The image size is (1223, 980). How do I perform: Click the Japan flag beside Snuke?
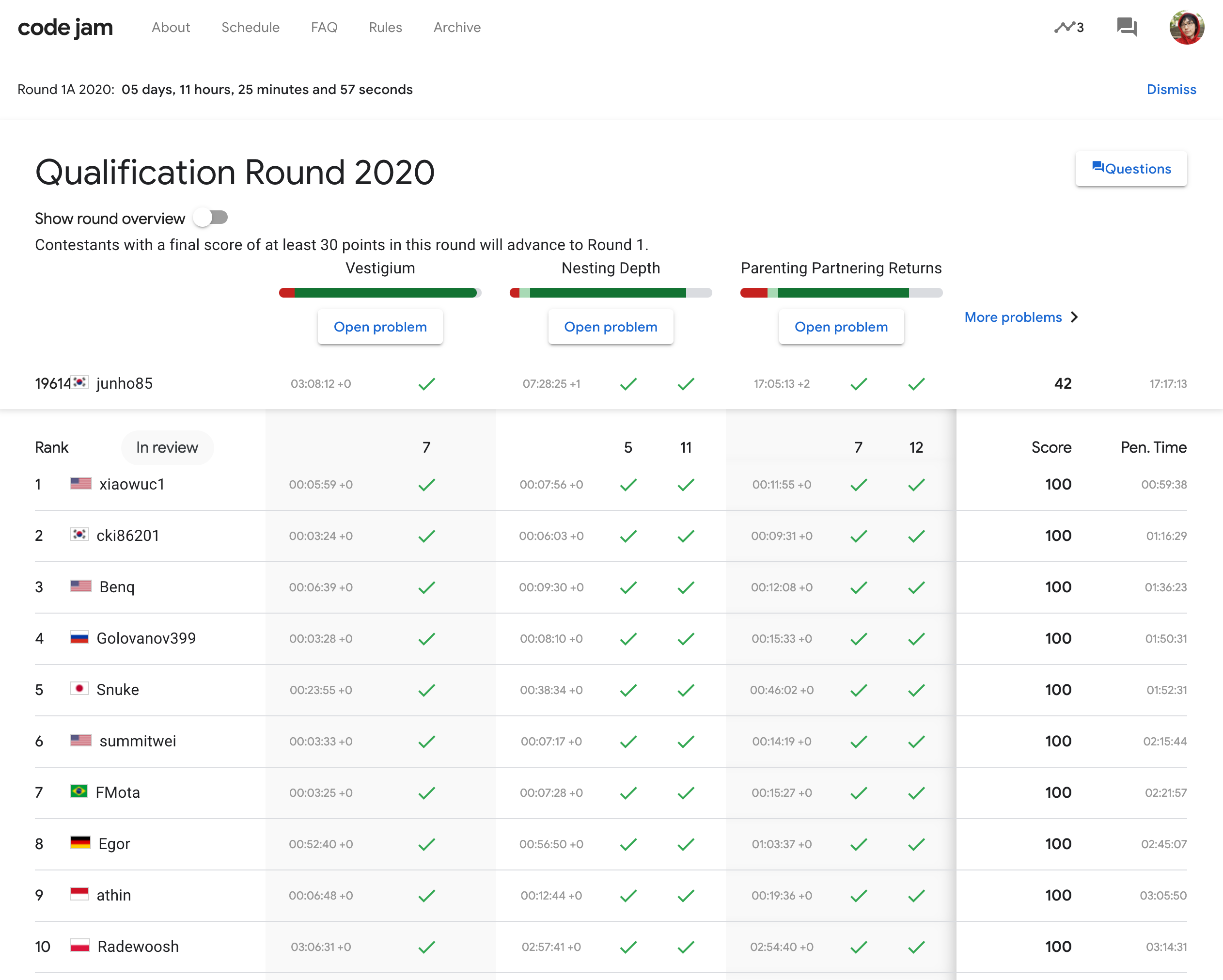(79, 689)
